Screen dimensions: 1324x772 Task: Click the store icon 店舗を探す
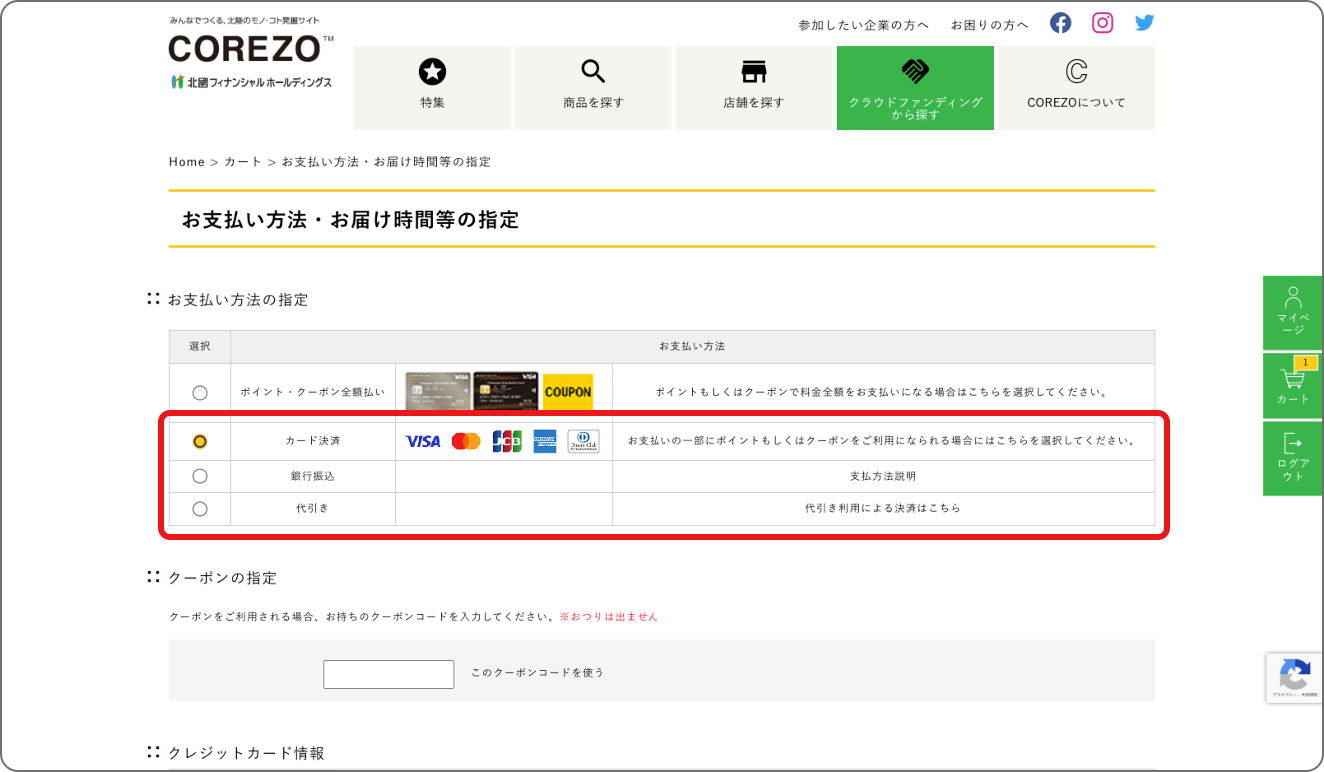(754, 71)
